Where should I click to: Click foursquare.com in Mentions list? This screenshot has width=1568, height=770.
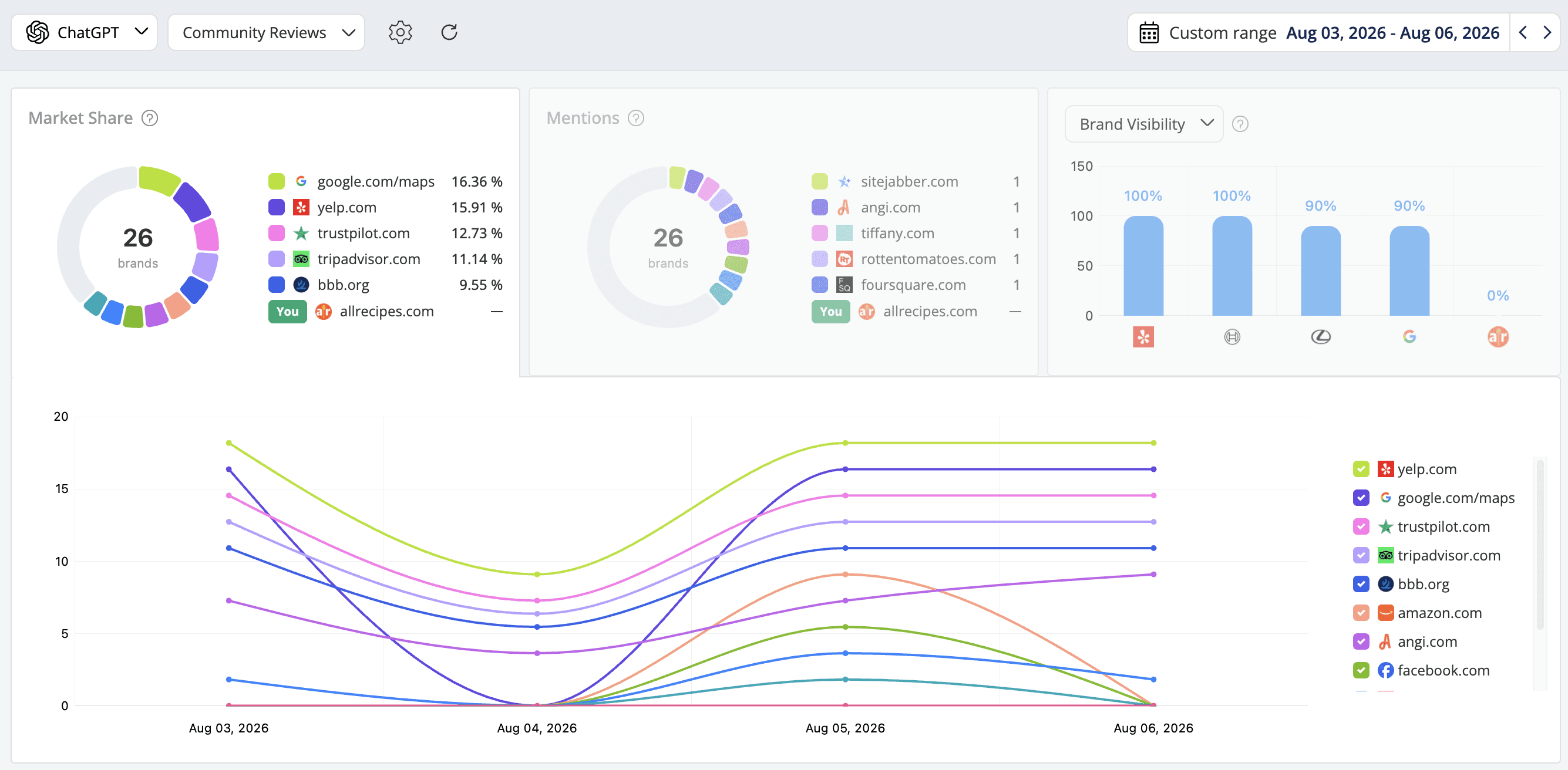tap(913, 285)
